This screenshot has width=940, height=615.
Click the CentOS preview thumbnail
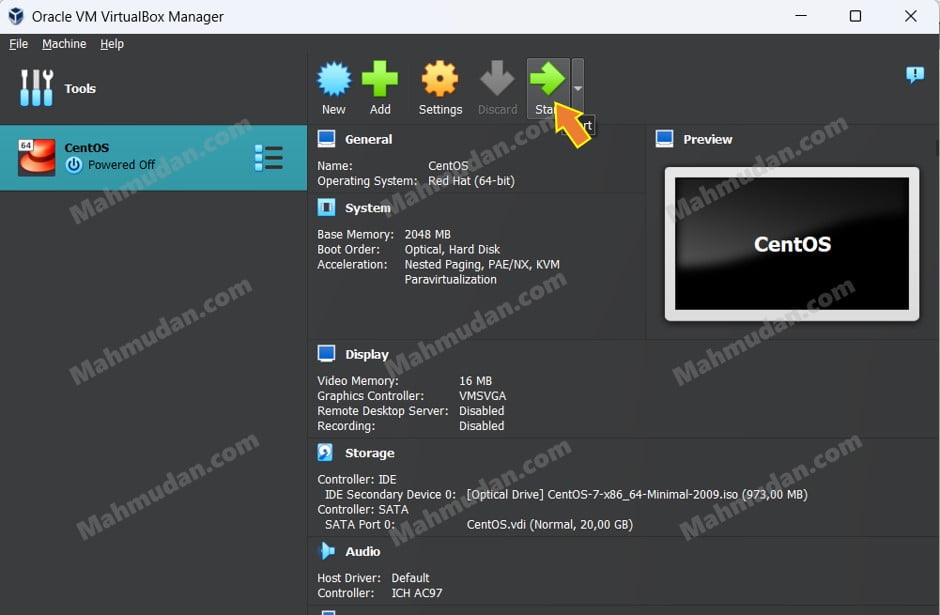(x=791, y=244)
